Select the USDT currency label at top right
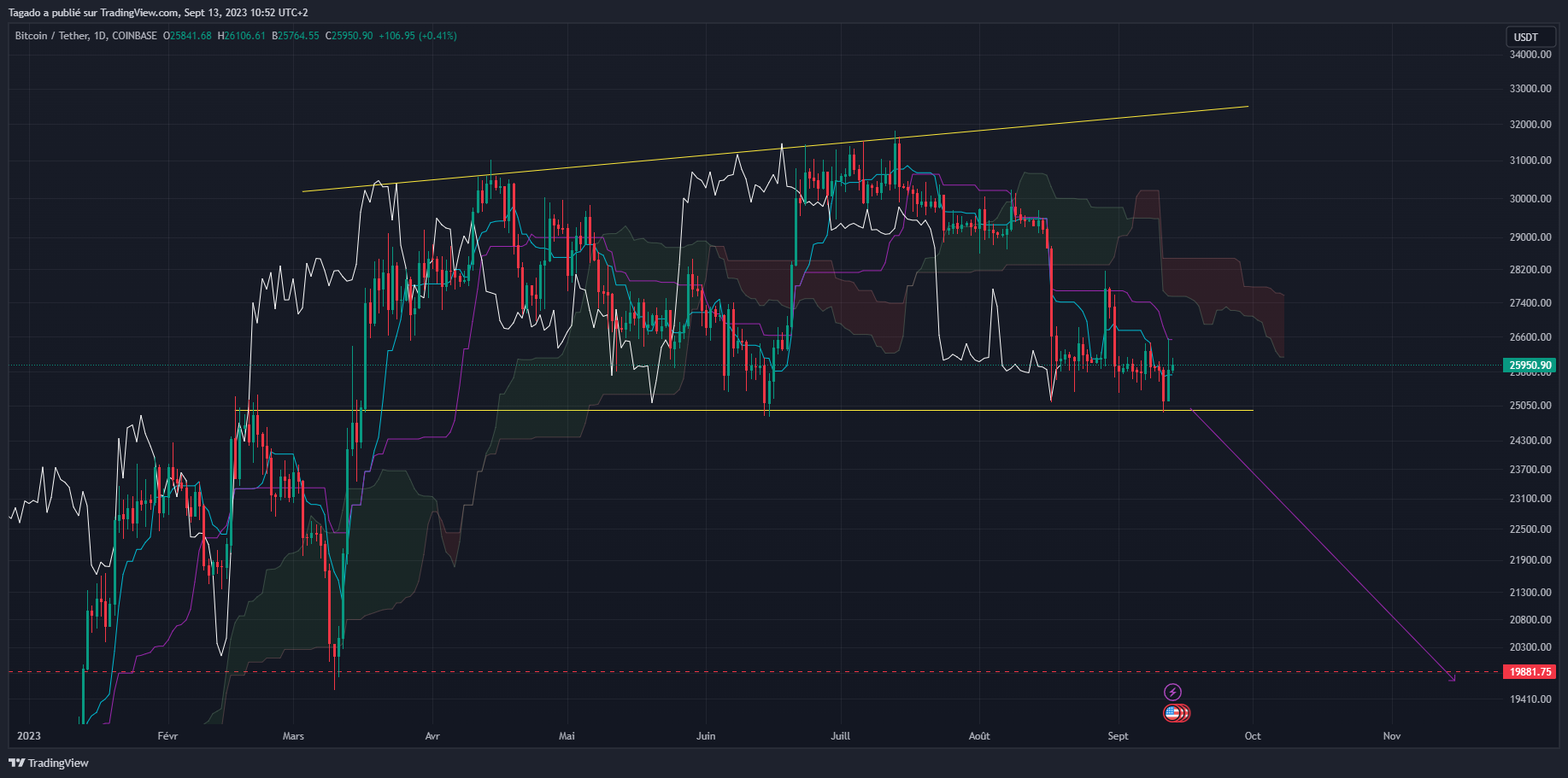 coord(1530,37)
